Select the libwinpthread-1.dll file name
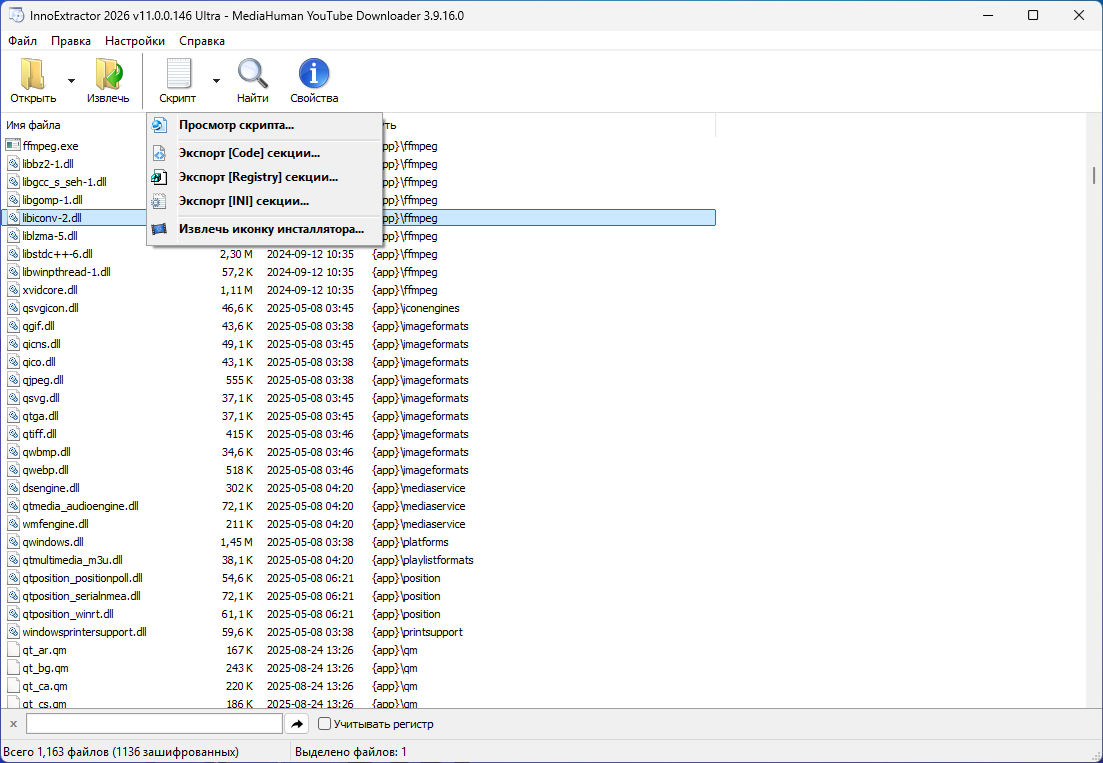Image resolution: width=1103 pixels, height=763 pixels. coord(66,272)
